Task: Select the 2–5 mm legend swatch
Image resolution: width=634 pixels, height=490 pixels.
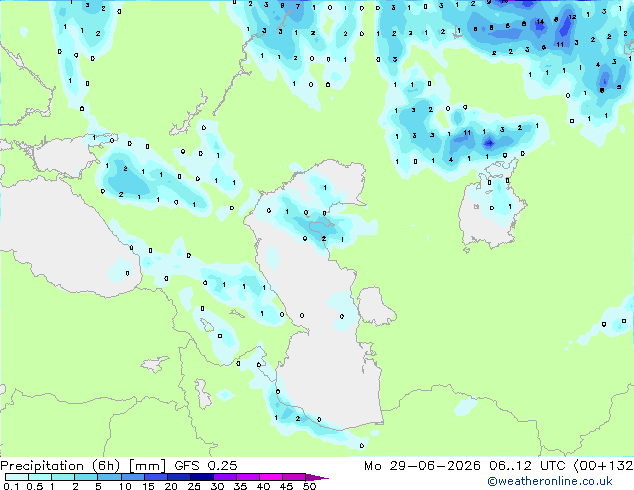Action: [x=86, y=477]
